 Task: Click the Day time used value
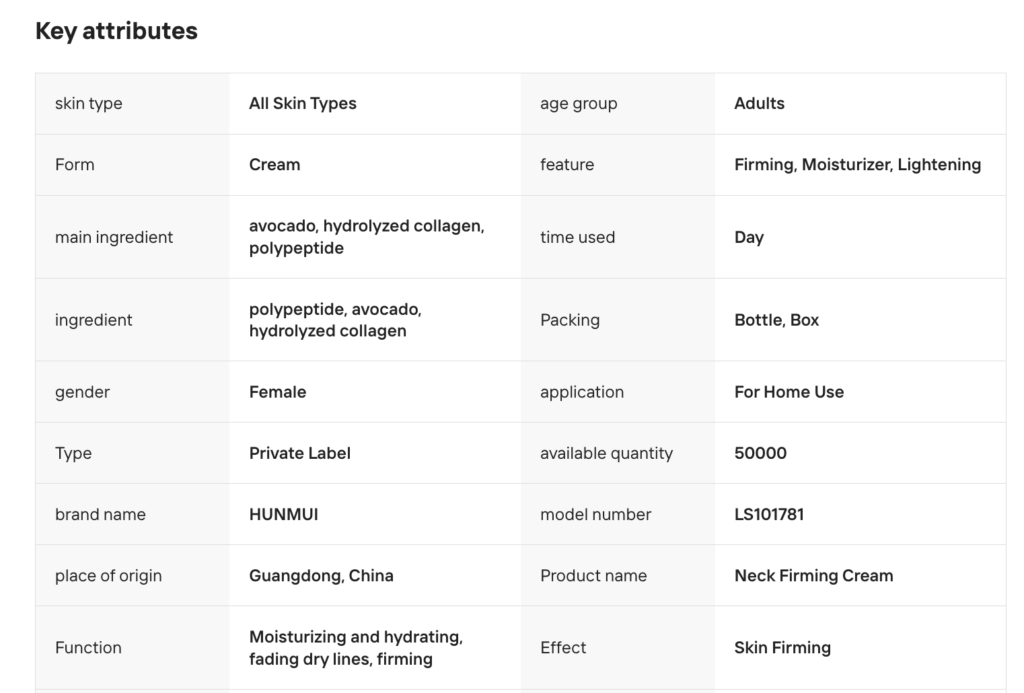click(x=748, y=237)
